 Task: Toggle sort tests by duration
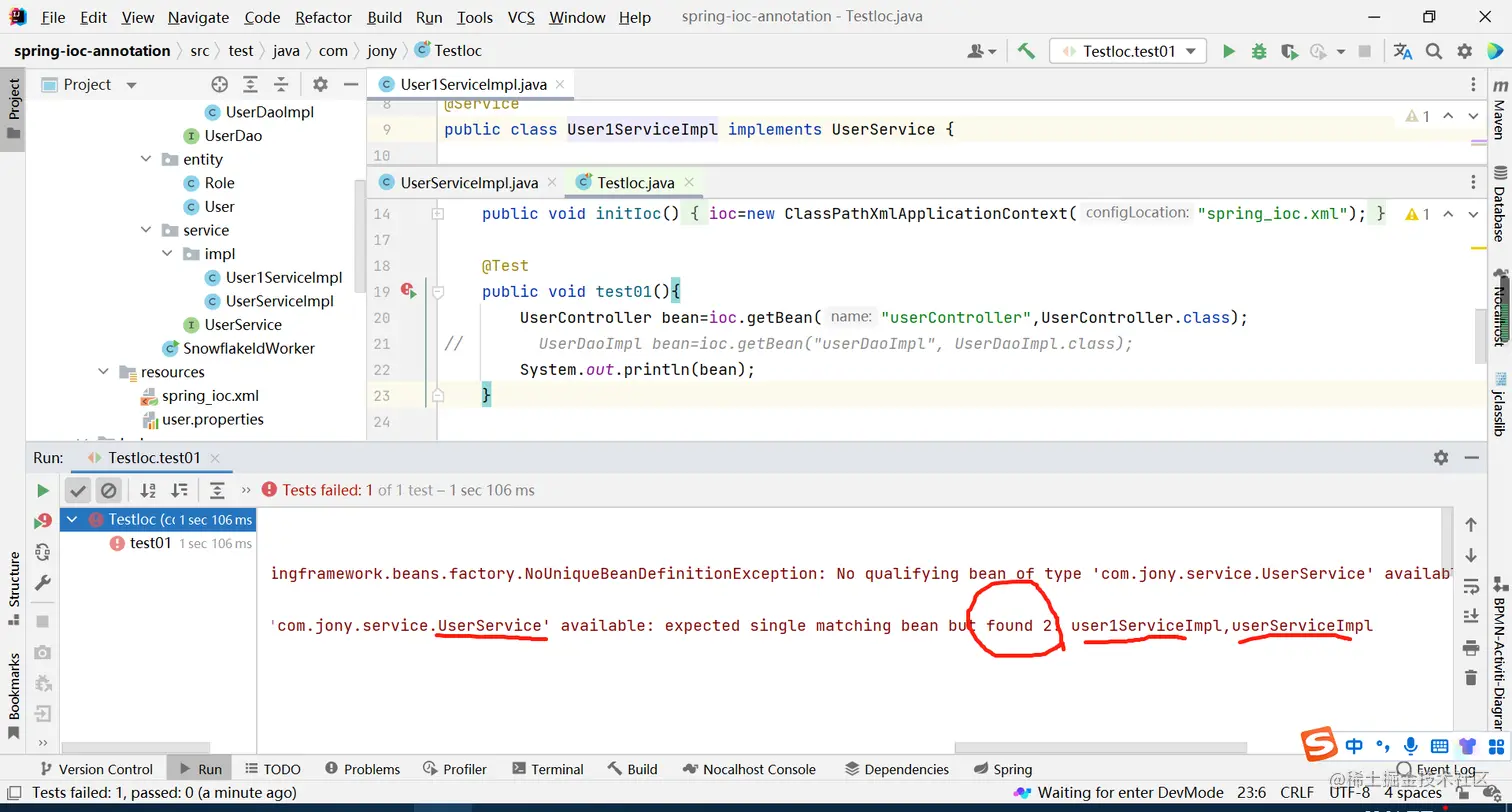[x=179, y=490]
